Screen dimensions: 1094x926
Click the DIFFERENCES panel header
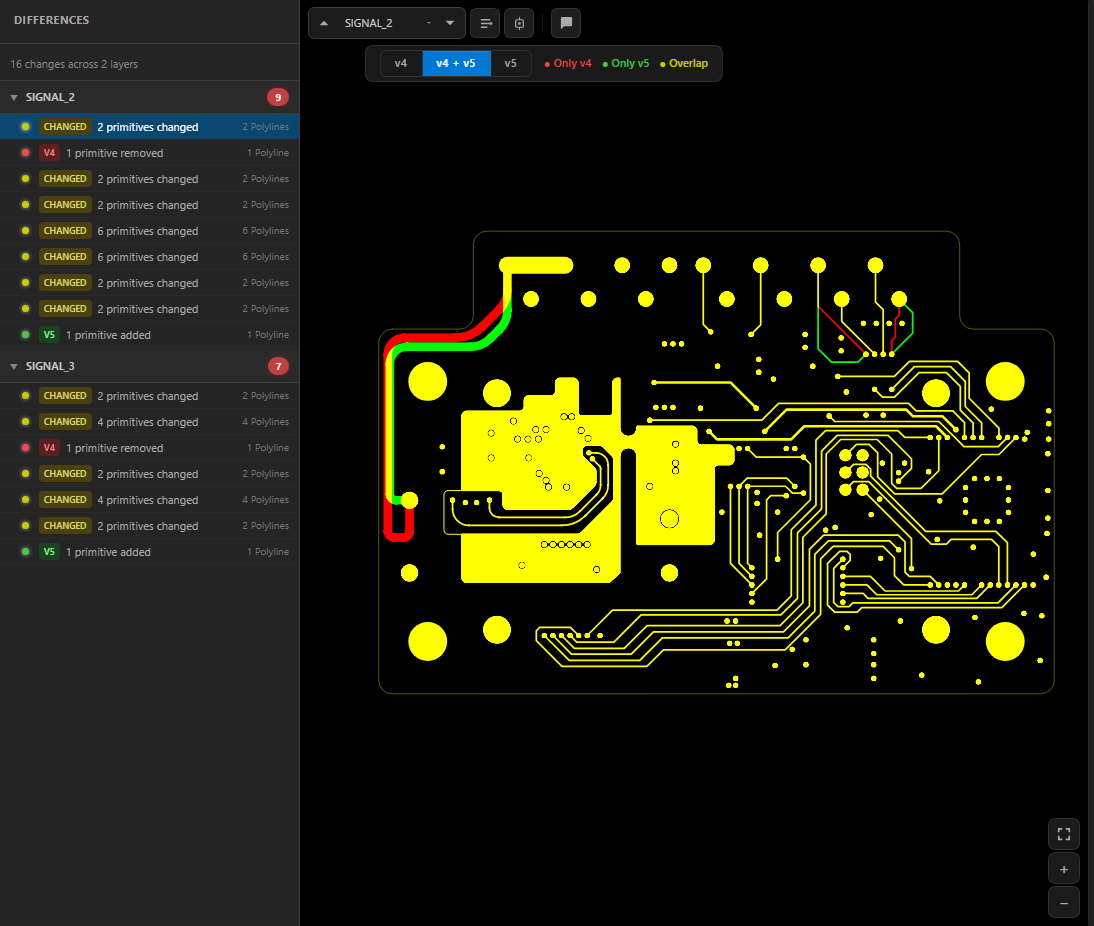52,20
